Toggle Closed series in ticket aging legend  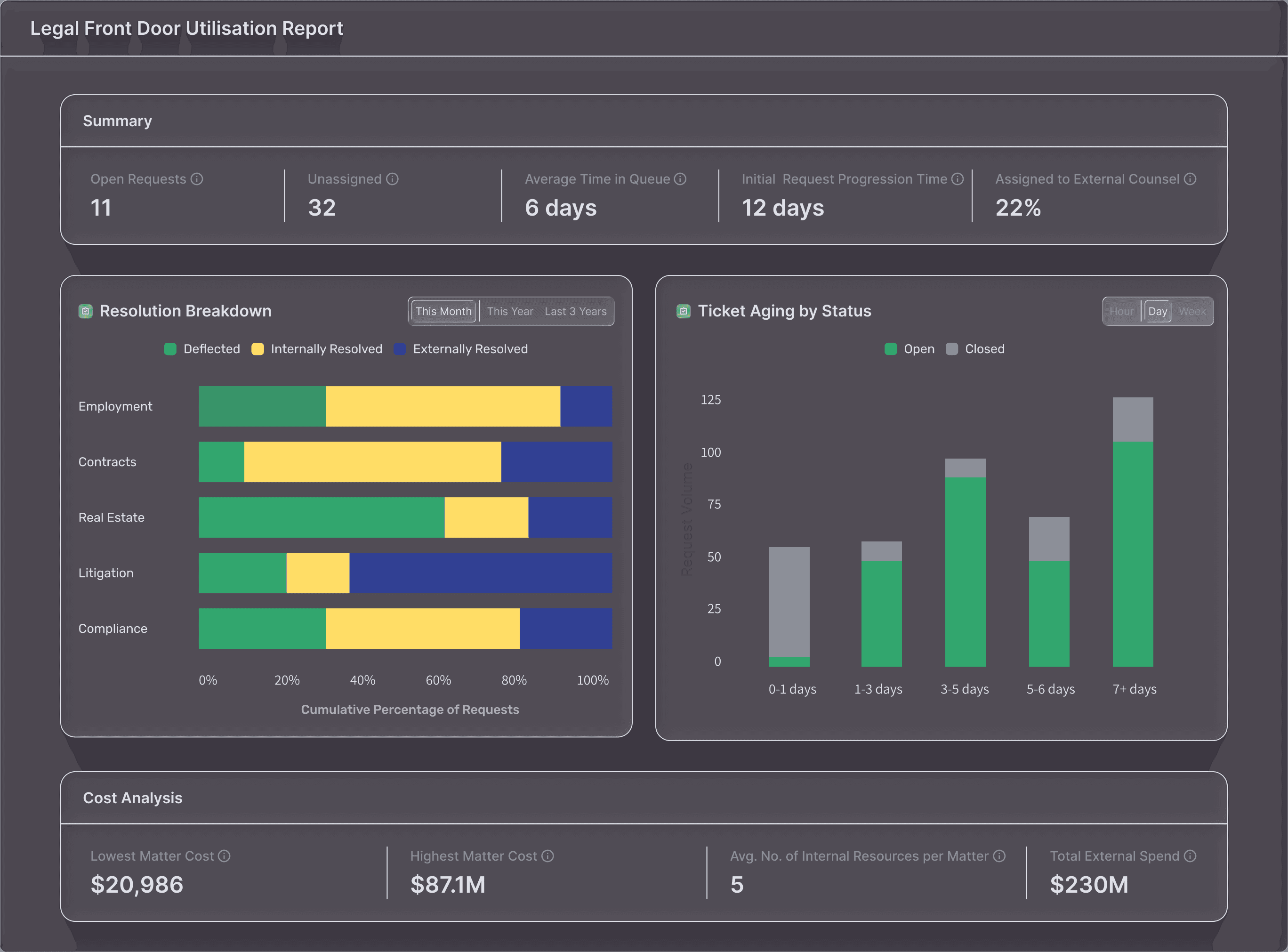(x=975, y=349)
